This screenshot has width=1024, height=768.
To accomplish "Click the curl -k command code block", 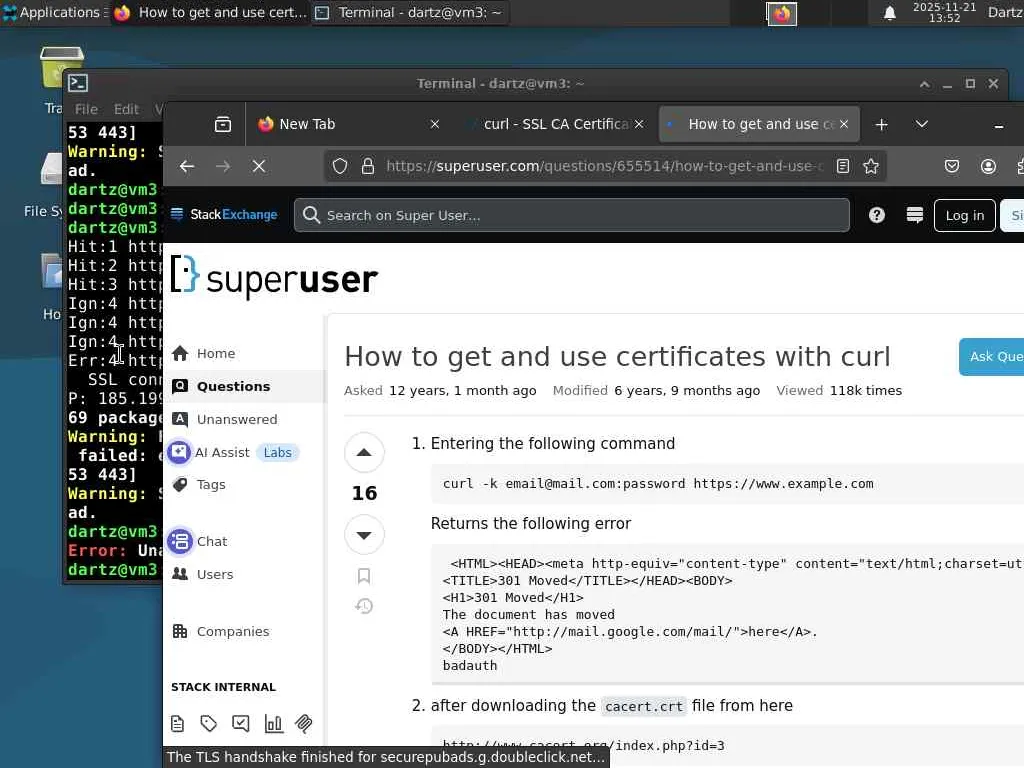I will pos(727,484).
